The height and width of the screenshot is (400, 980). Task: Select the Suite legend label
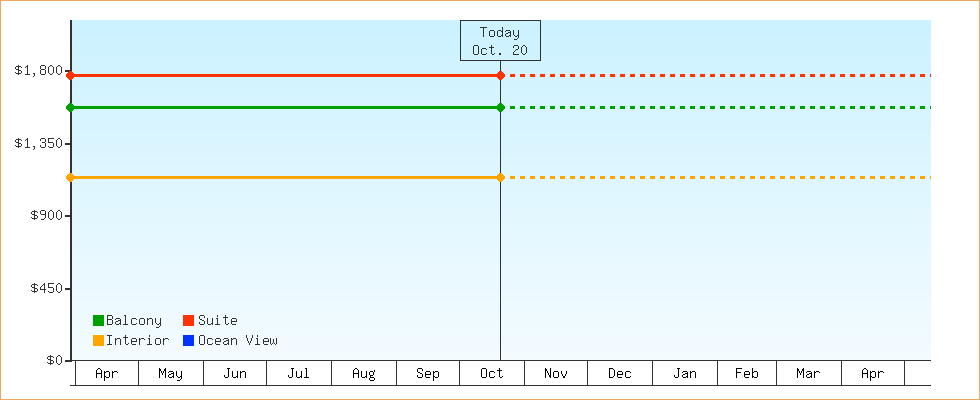coord(217,321)
